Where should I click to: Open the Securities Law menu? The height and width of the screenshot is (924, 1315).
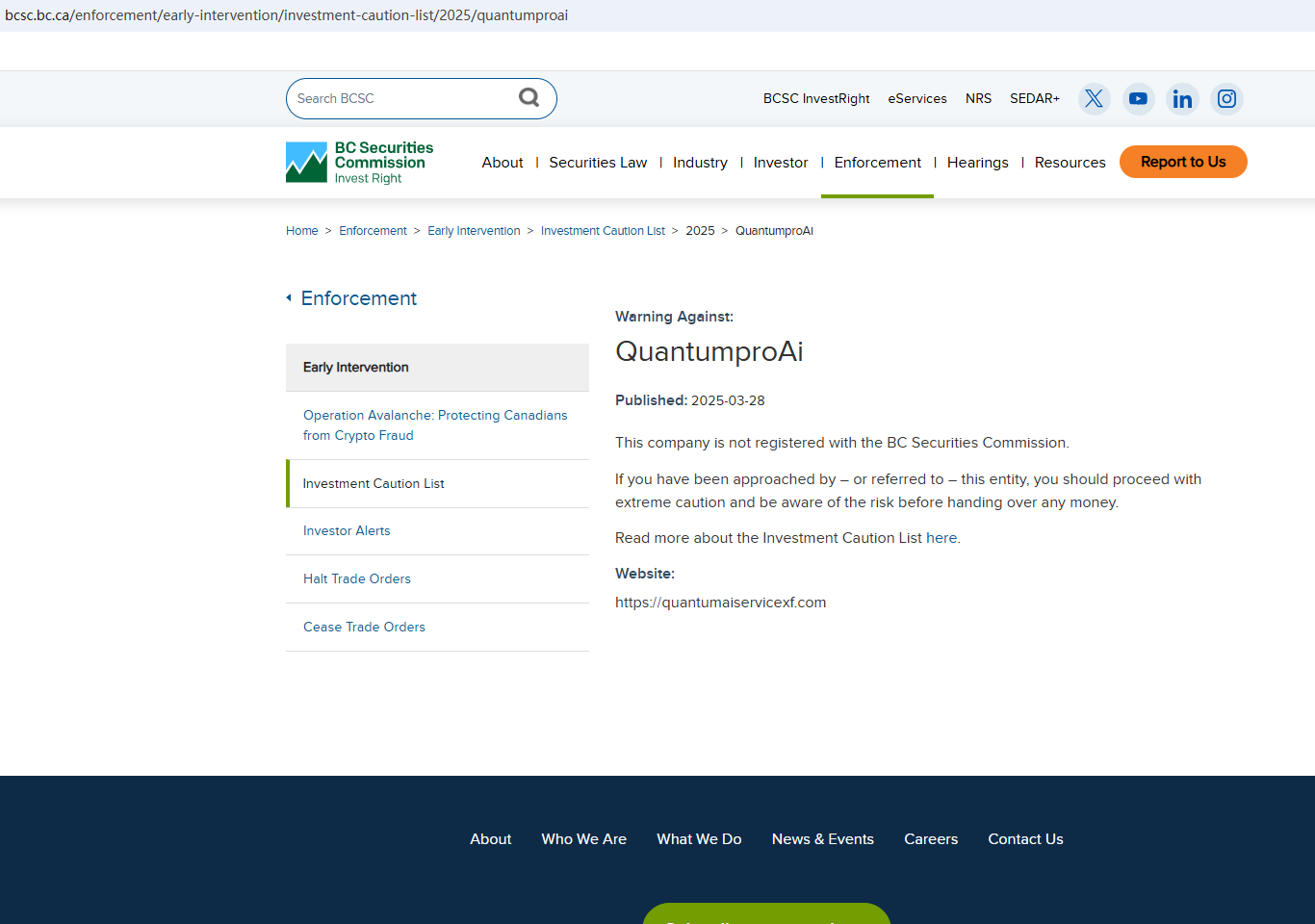(x=598, y=163)
